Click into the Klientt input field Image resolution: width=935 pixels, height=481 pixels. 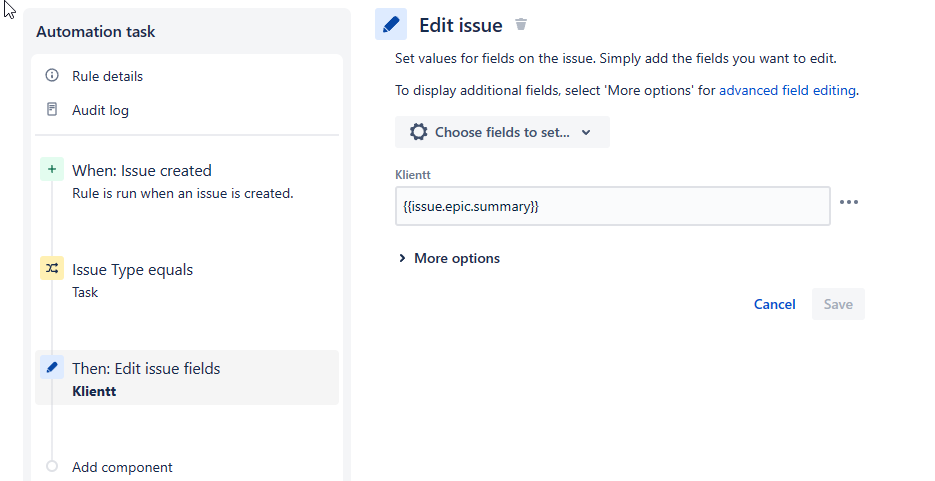(x=612, y=206)
